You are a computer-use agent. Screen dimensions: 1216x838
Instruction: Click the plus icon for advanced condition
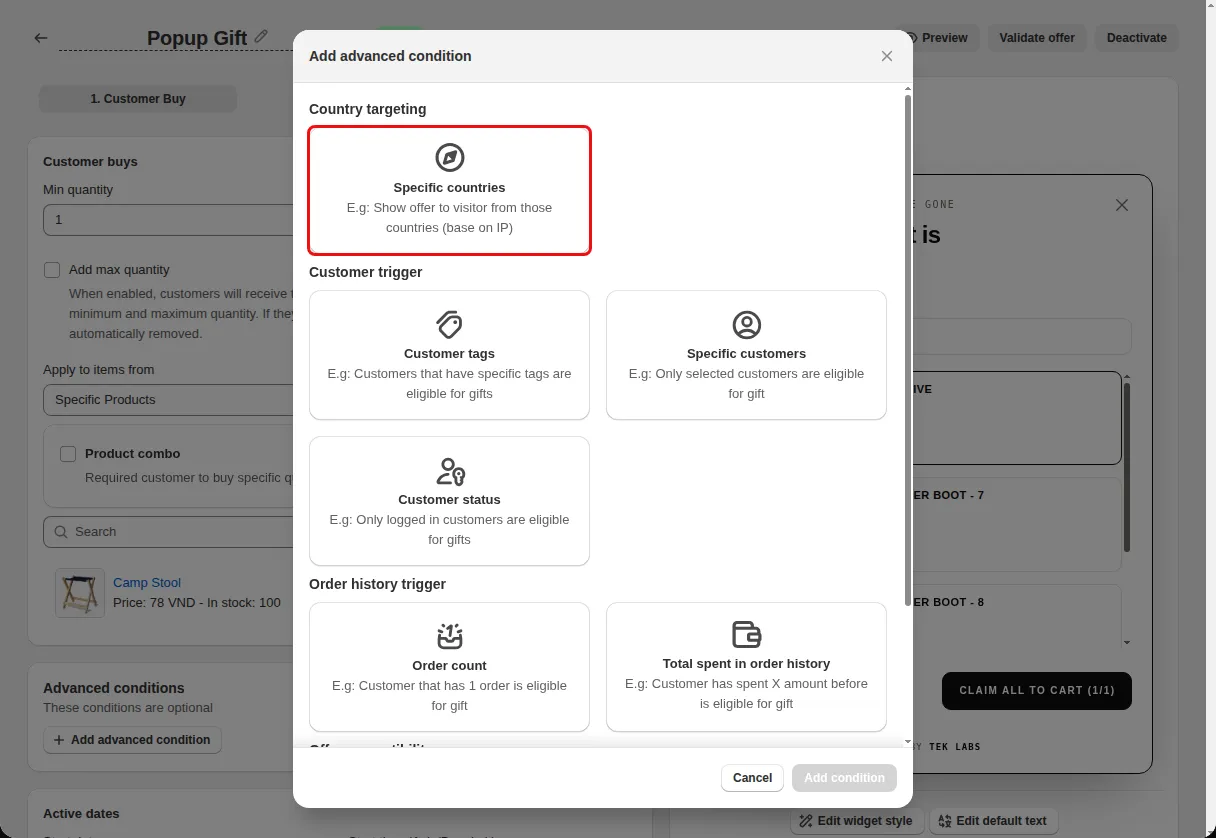coord(59,740)
